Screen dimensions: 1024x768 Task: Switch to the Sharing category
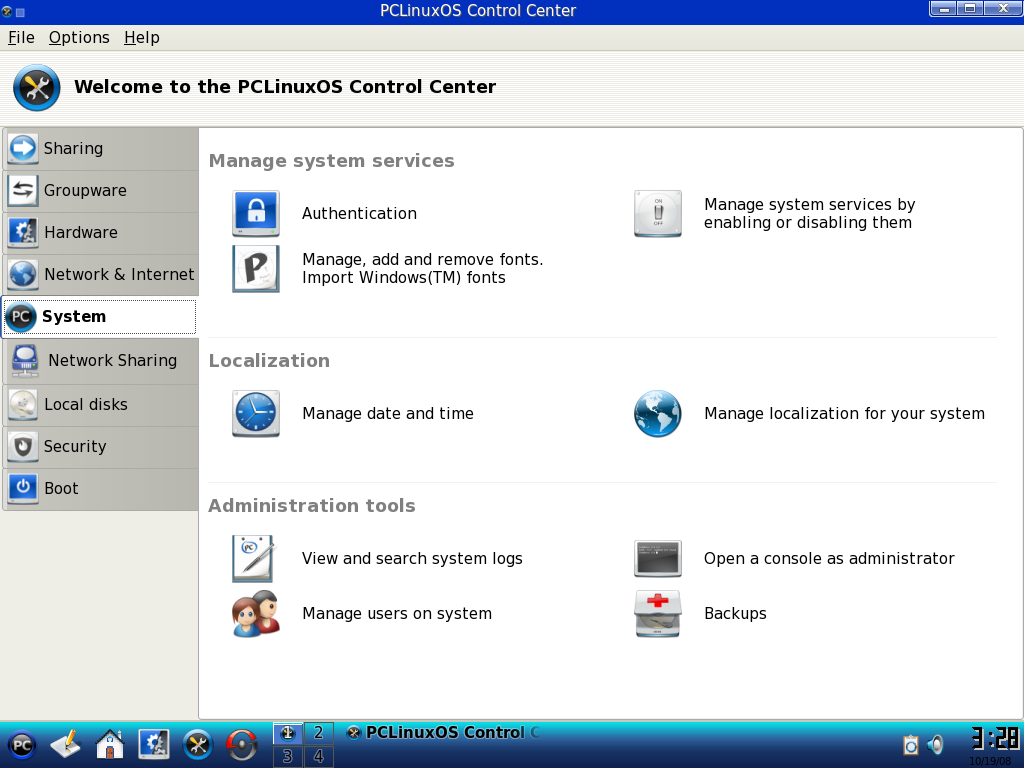(101, 149)
